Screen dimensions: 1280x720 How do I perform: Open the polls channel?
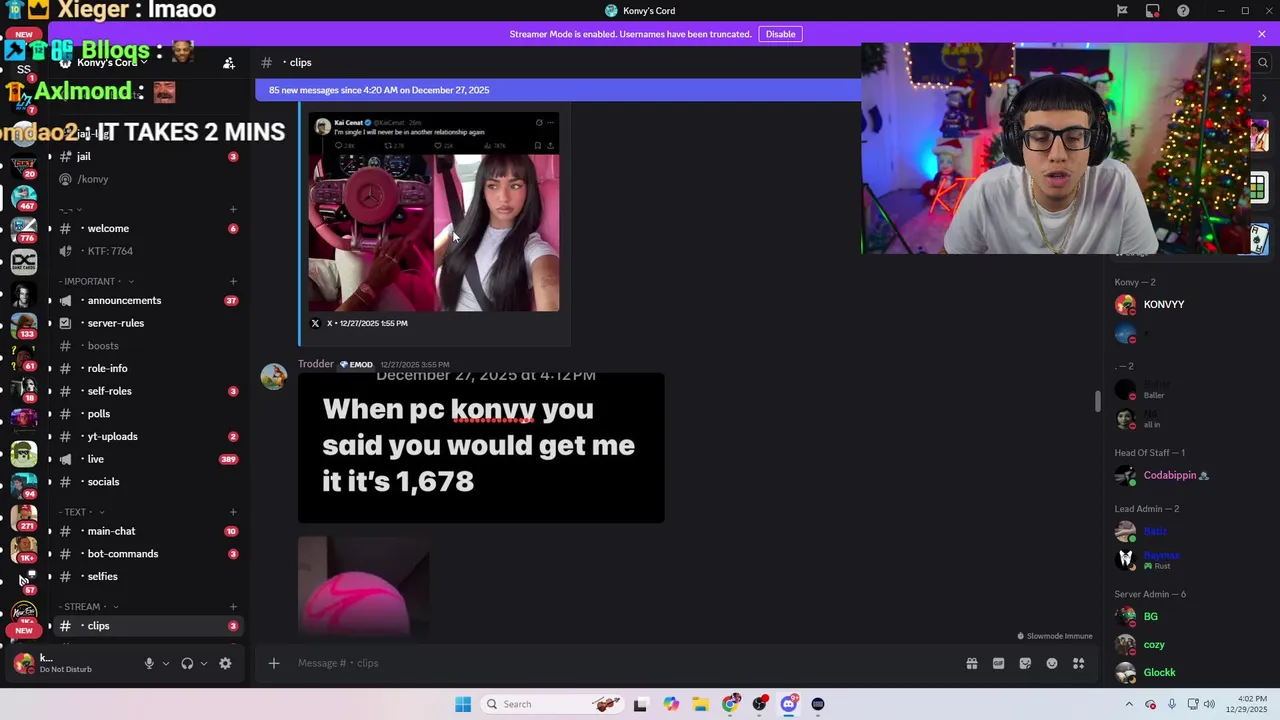148,414
